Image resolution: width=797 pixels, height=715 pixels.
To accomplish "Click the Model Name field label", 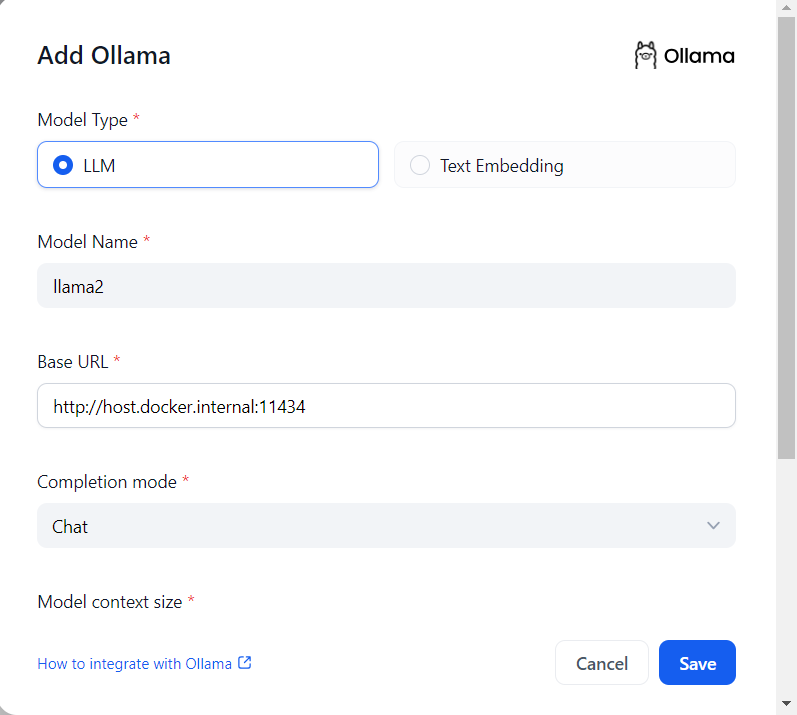I will (87, 241).
